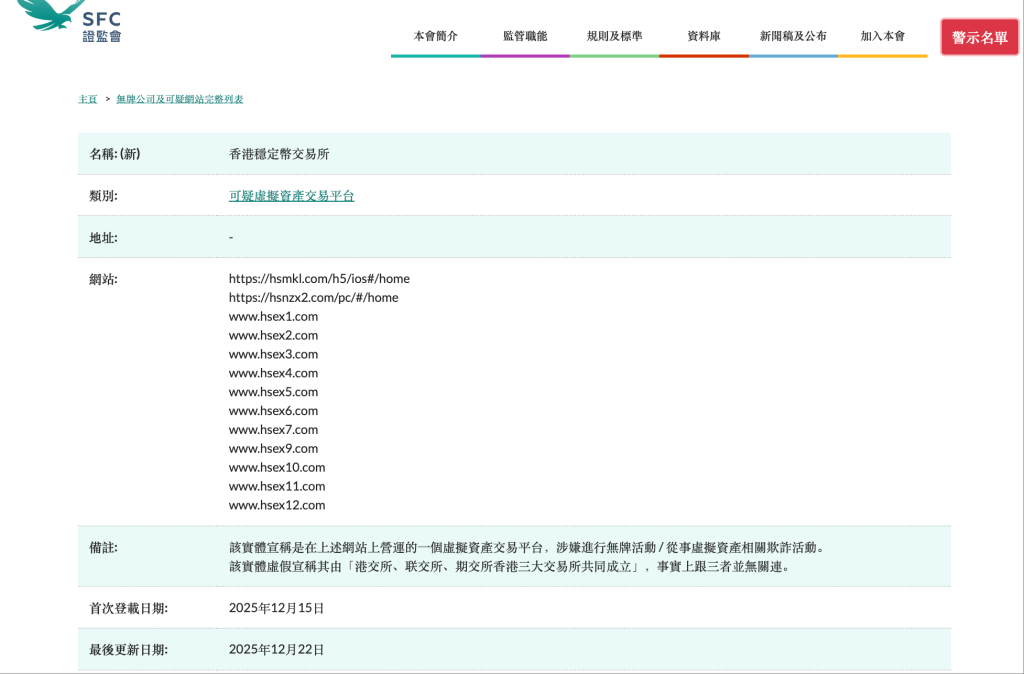Go to 新聞稿及公布 section
Image resolution: width=1024 pixels, height=674 pixels.
point(793,36)
